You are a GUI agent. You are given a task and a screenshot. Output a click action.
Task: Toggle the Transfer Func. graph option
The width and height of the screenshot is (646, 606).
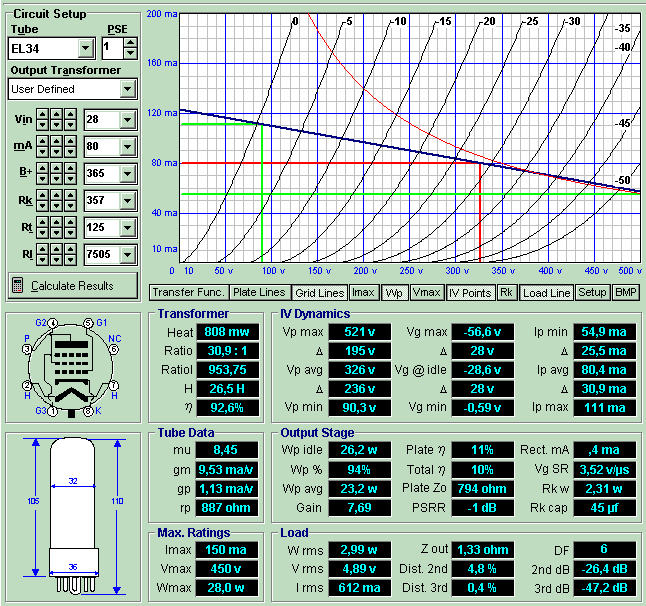point(186,293)
